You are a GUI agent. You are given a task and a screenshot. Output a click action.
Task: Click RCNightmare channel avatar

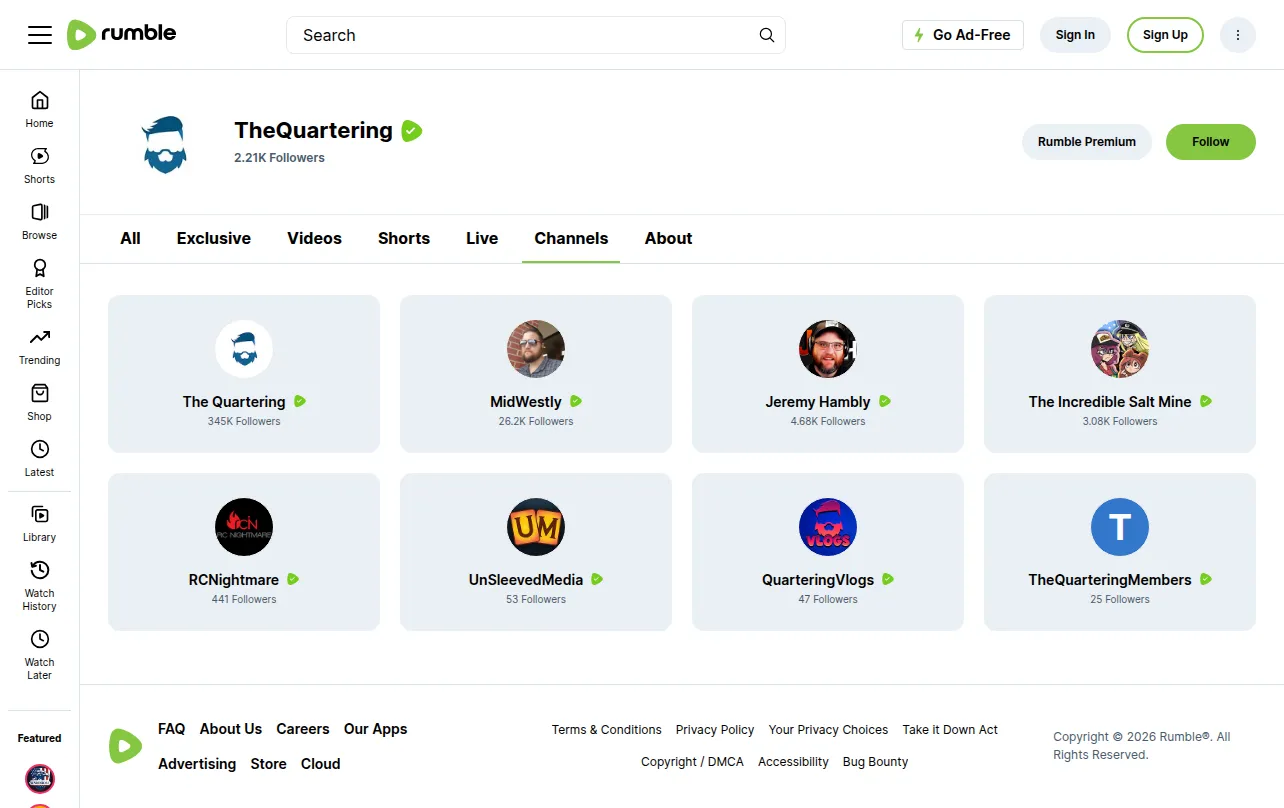244,527
